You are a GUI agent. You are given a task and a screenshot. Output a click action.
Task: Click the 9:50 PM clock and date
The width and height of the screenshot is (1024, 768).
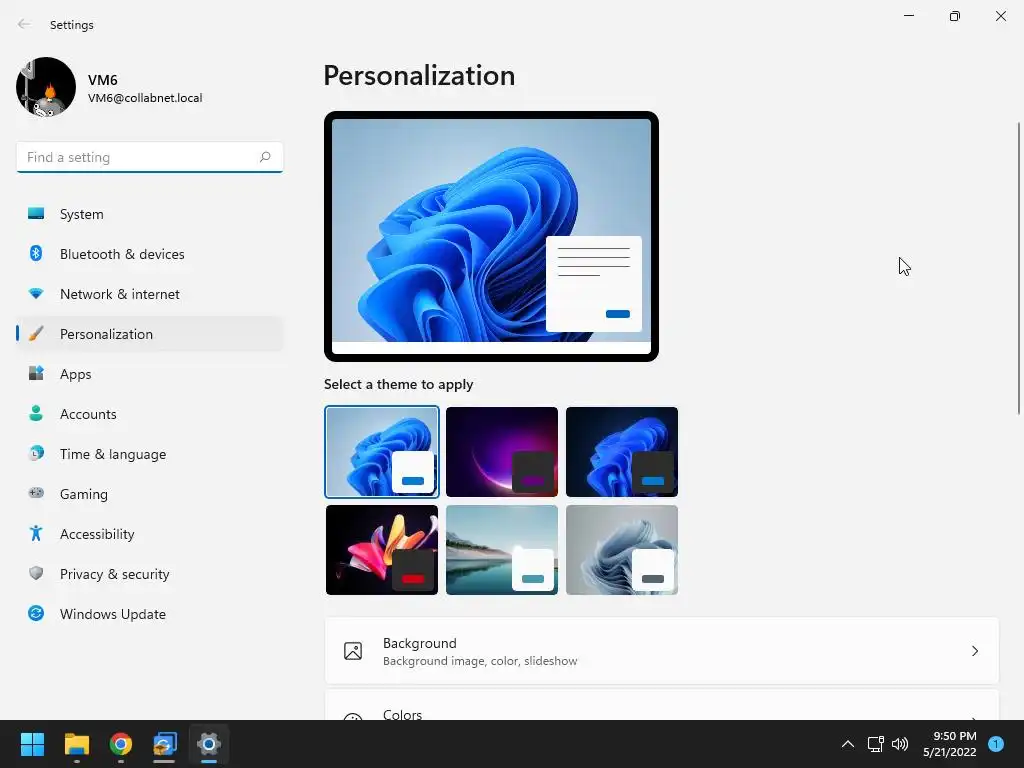tap(950, 744)
